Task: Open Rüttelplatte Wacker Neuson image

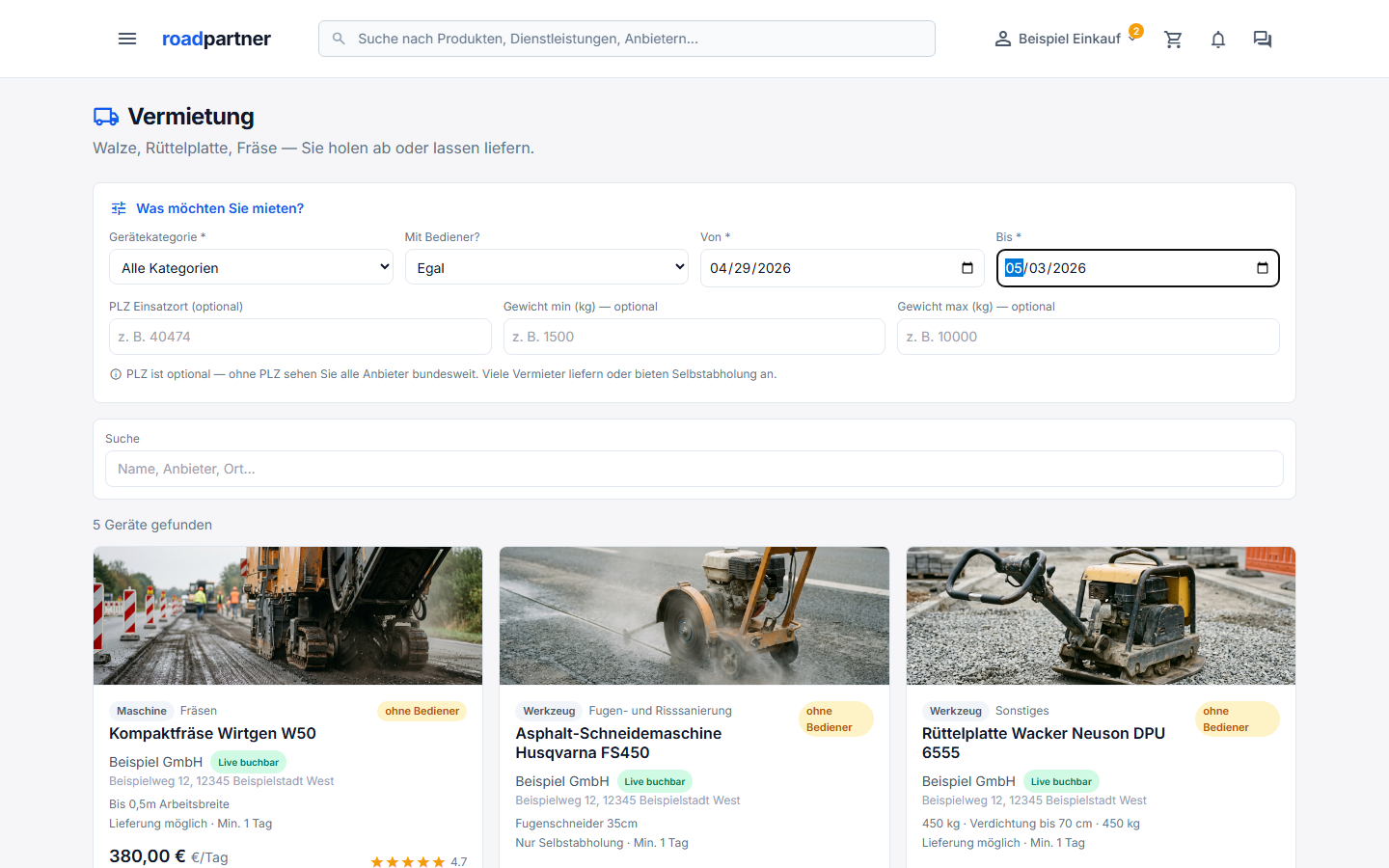Action: point(1101,616)
